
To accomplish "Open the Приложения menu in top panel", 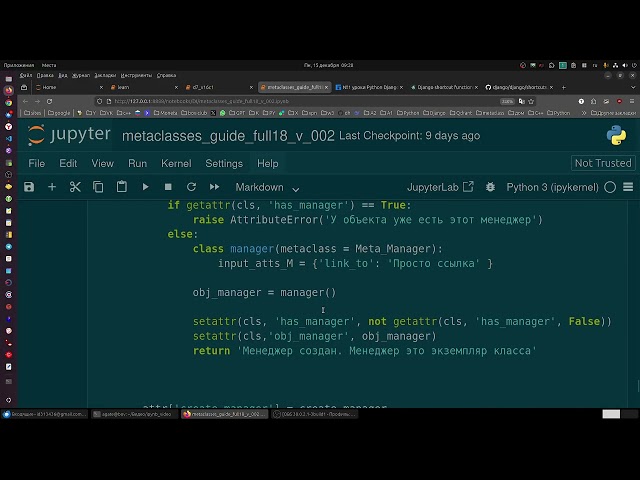I will click(19, 65).
